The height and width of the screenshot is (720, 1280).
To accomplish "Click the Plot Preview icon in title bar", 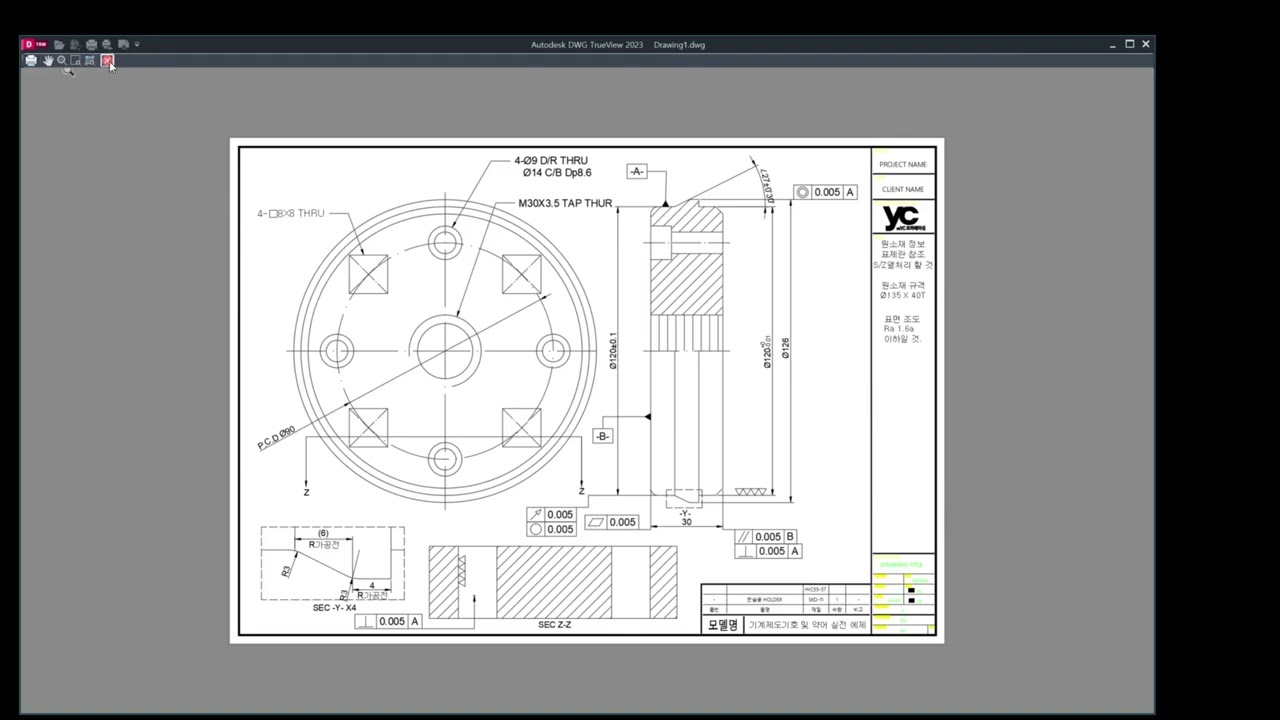I will (123, 44).
